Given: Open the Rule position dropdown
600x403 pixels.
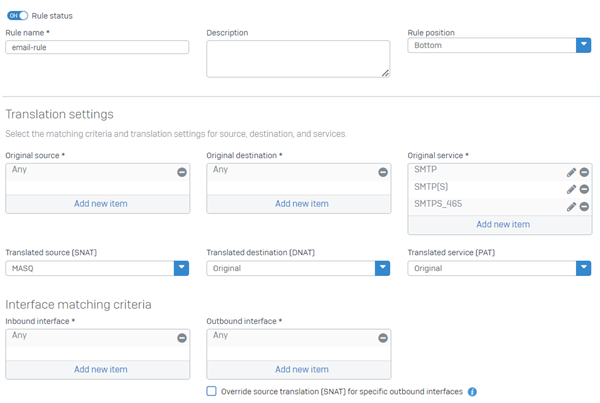Looking at the screenshot, I should coord(583,45).
